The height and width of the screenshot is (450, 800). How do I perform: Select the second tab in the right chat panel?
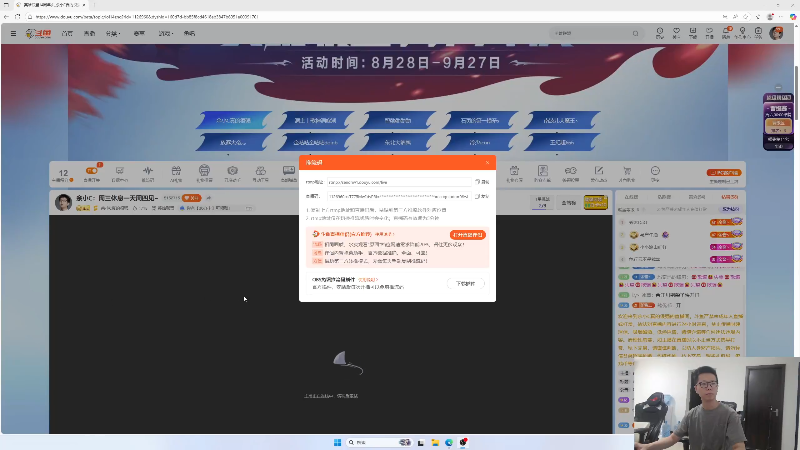coord(664,197)
